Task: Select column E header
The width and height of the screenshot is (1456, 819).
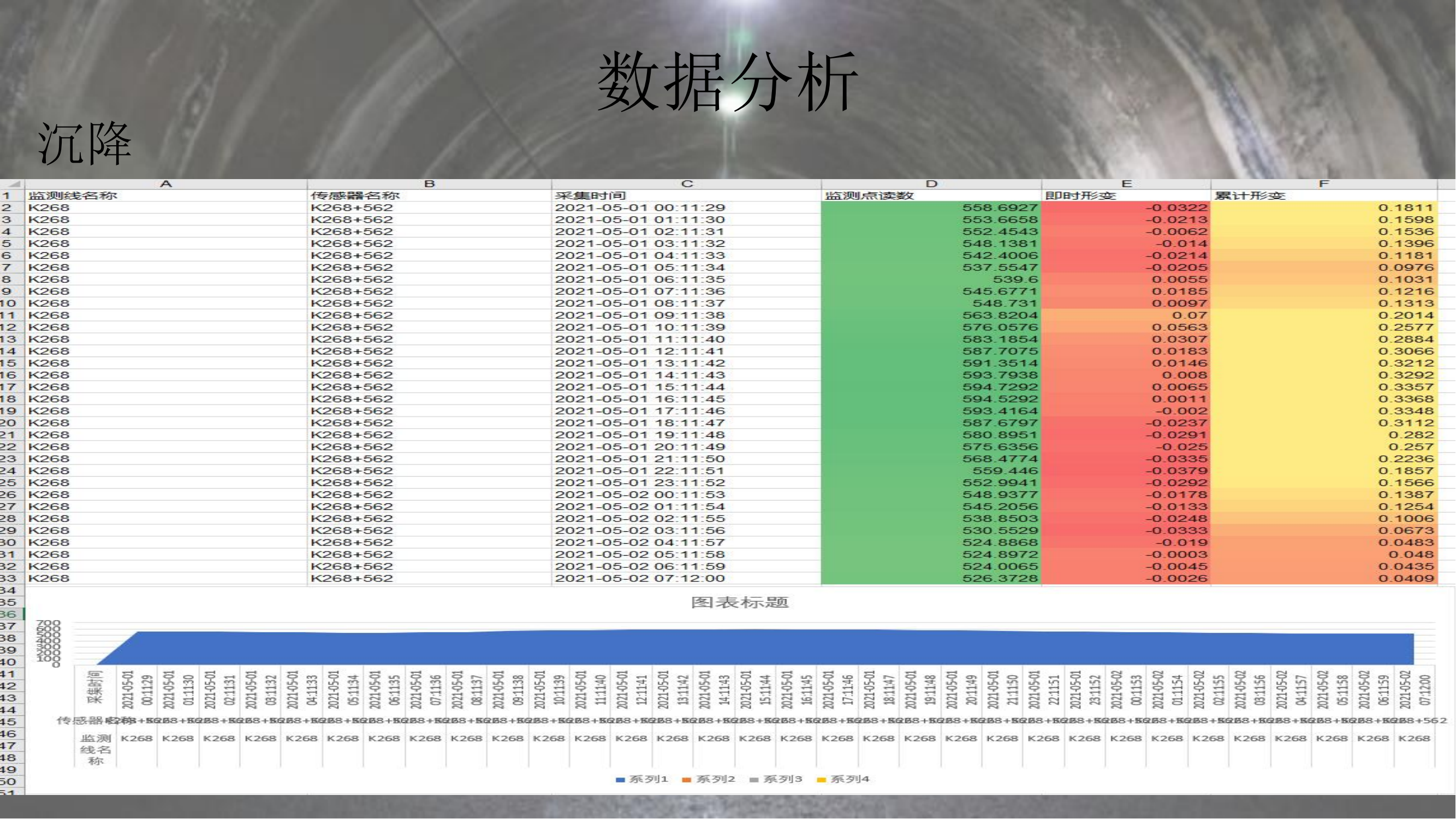Action: [1126, 183]
